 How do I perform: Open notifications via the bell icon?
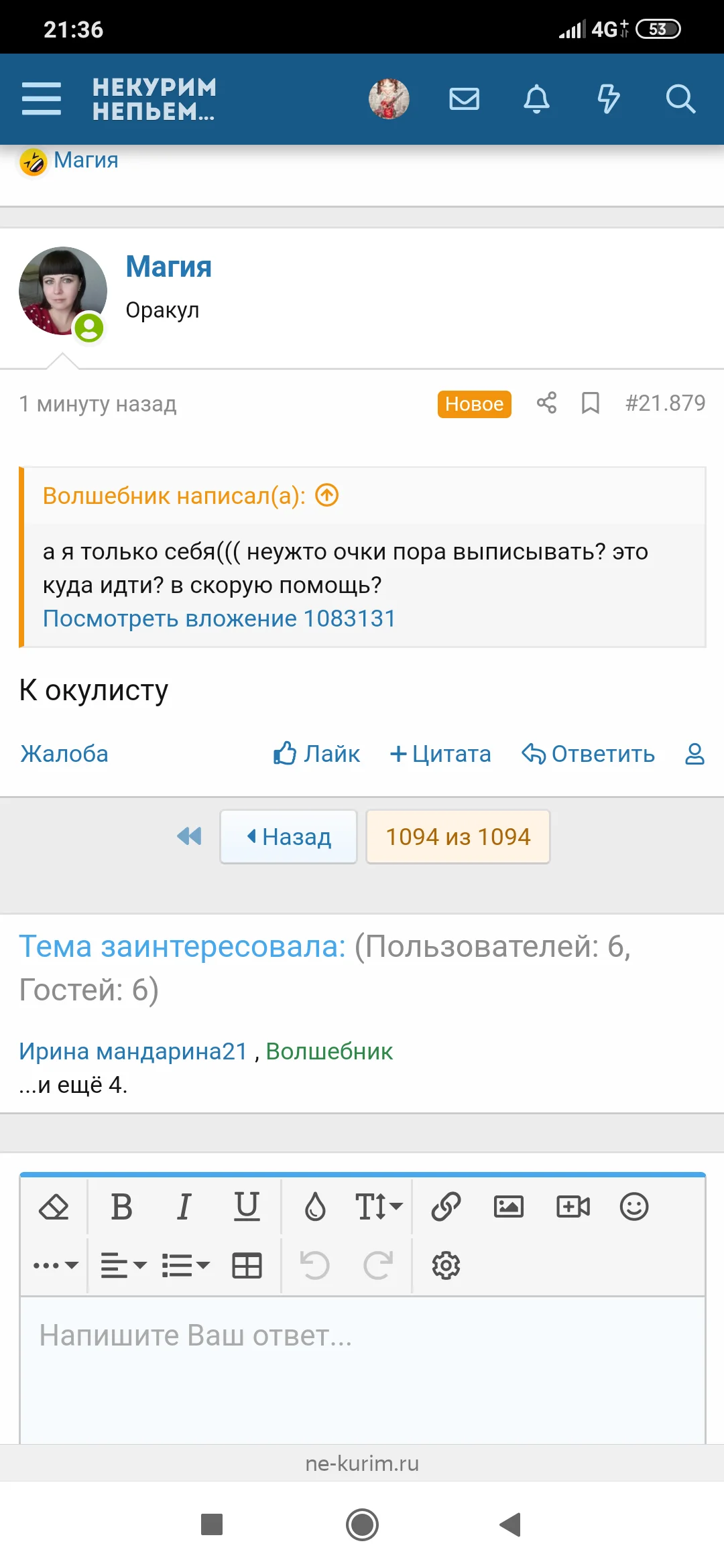(x=536, y=99)
